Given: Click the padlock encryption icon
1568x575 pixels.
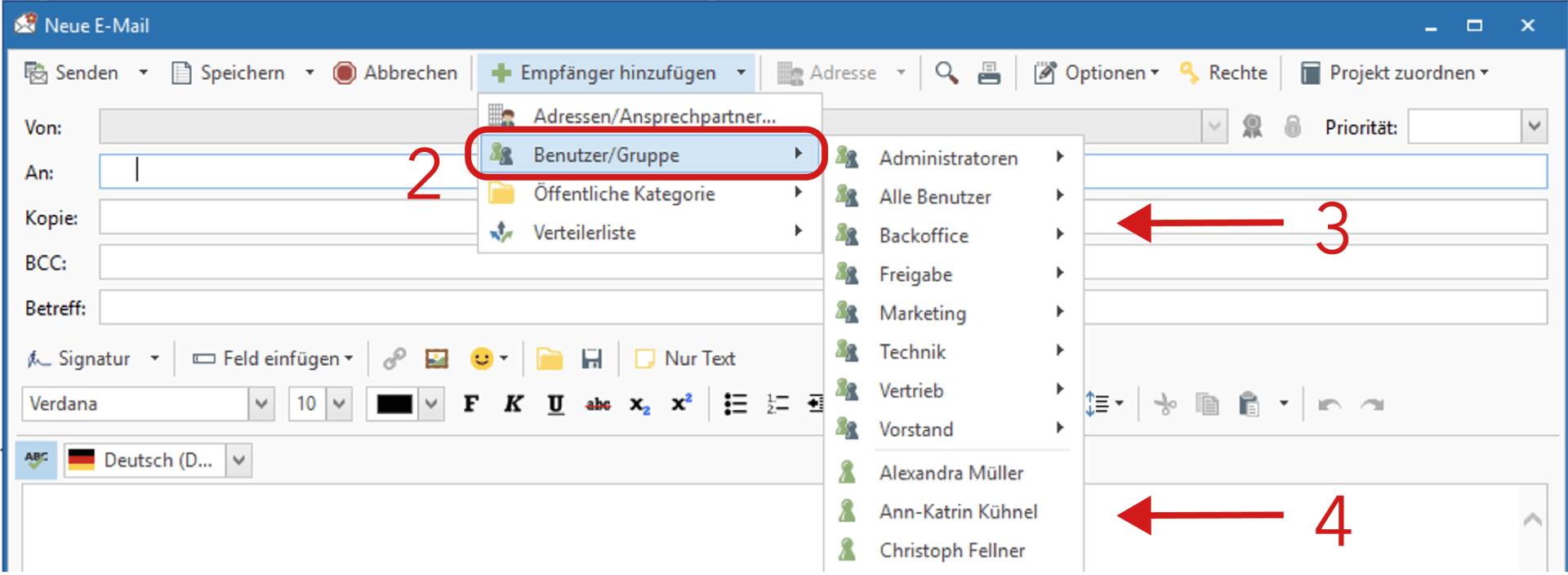Looking at the screenshot, I should click(x=1293, y=127).
